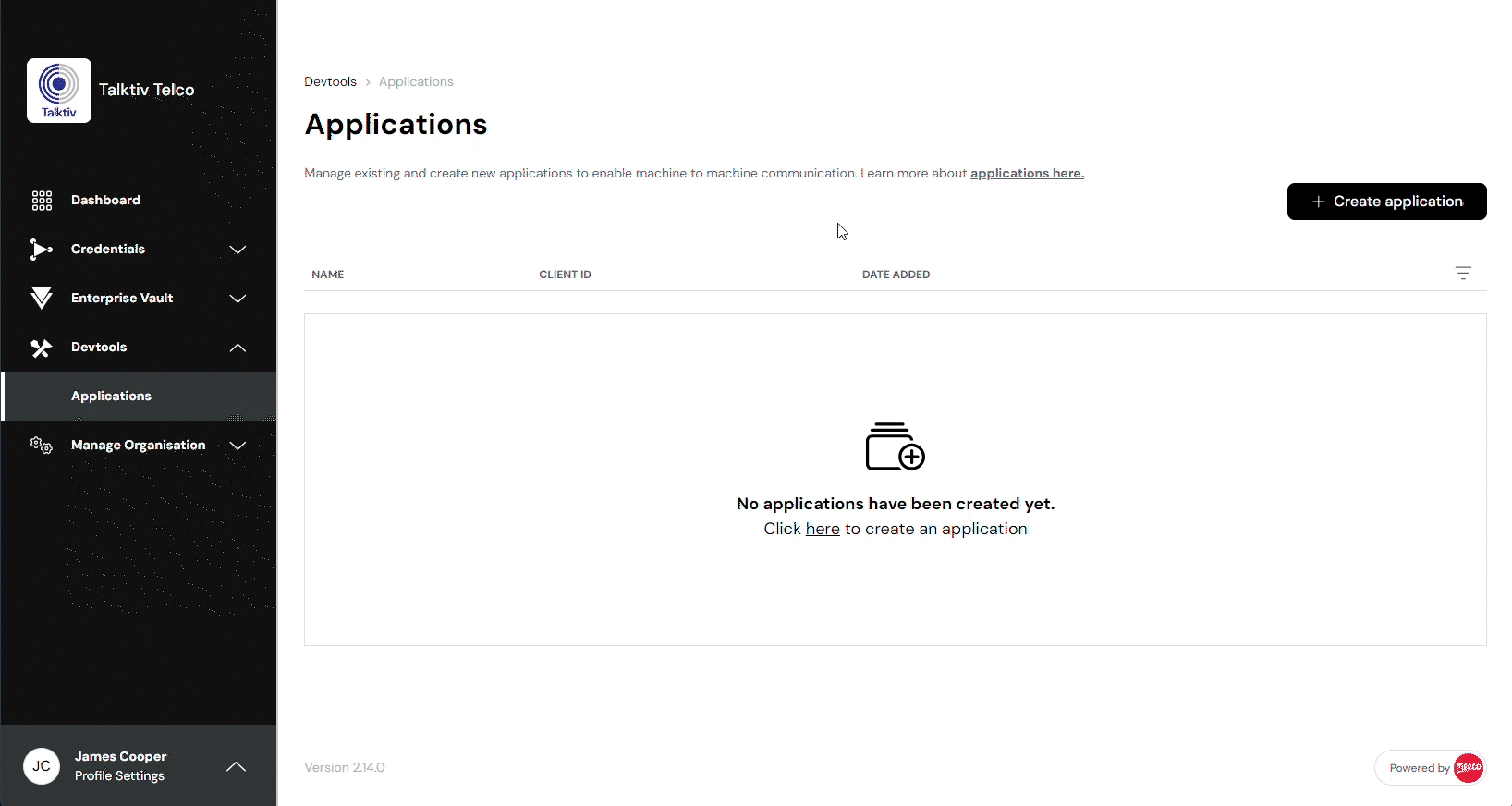Click Applications in the breadcrumb

pos(416,81)
